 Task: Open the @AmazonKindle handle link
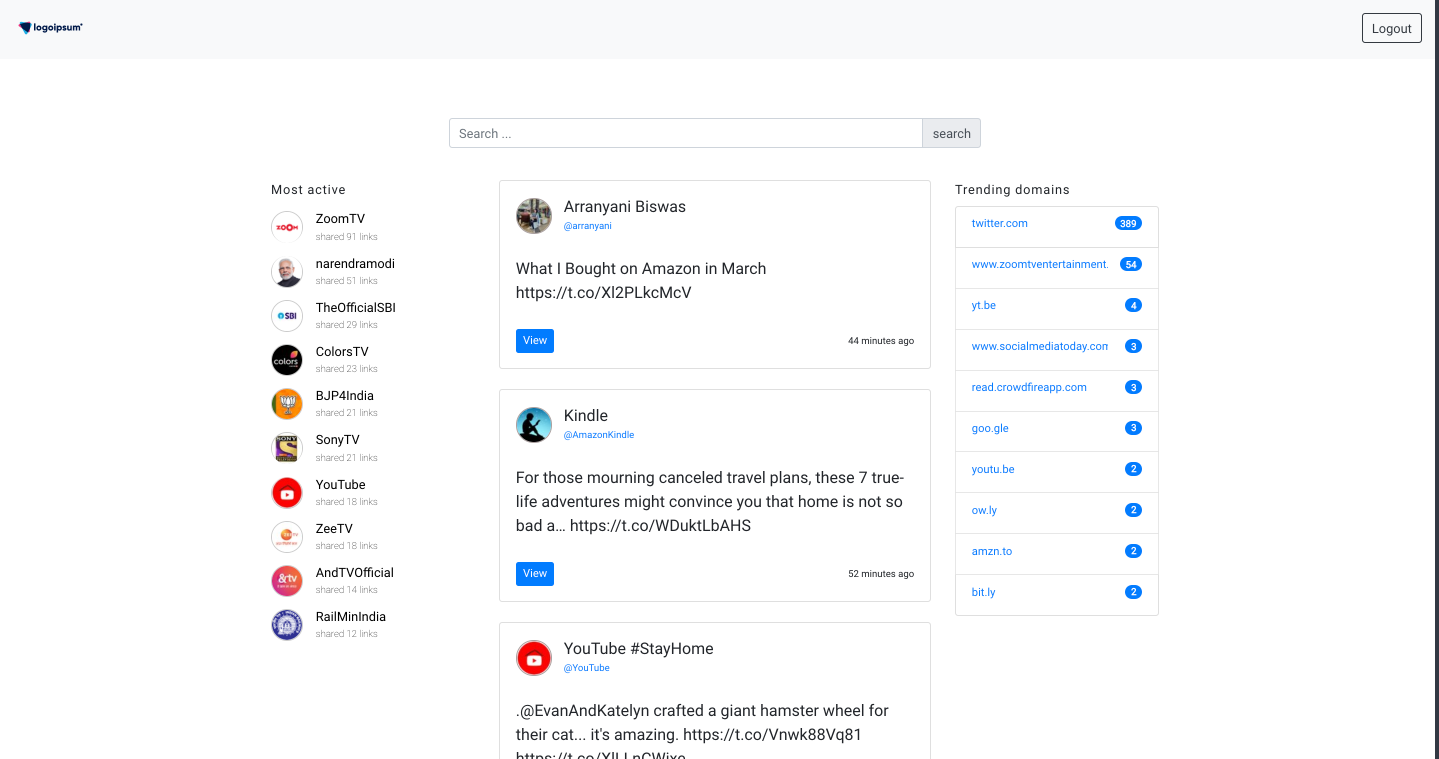[x=599, y=435]
